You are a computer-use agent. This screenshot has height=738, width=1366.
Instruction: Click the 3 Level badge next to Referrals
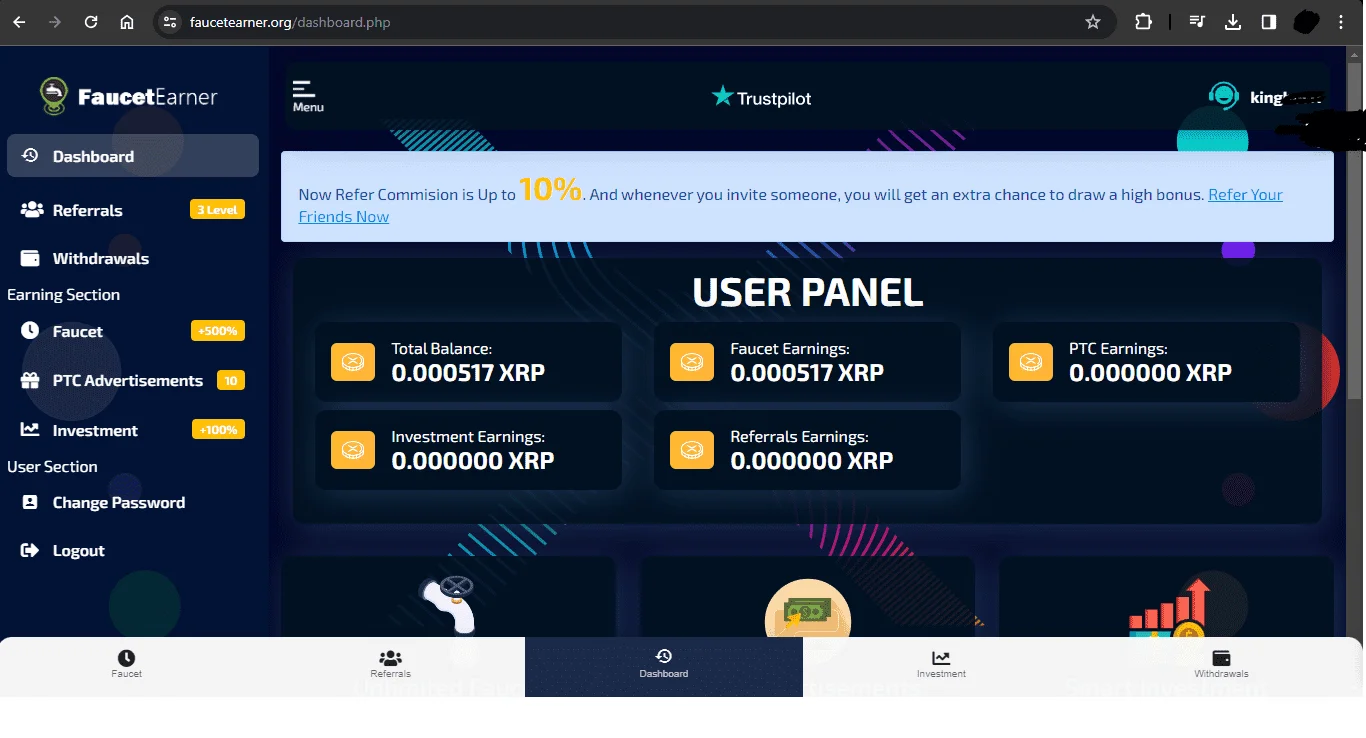pos(217,210)
